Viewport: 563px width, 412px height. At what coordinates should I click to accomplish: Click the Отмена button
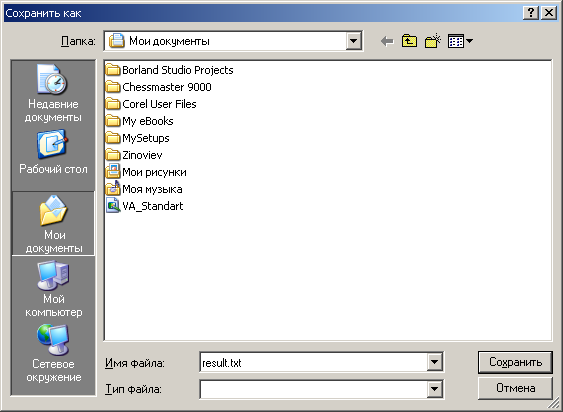pos(515,388)
